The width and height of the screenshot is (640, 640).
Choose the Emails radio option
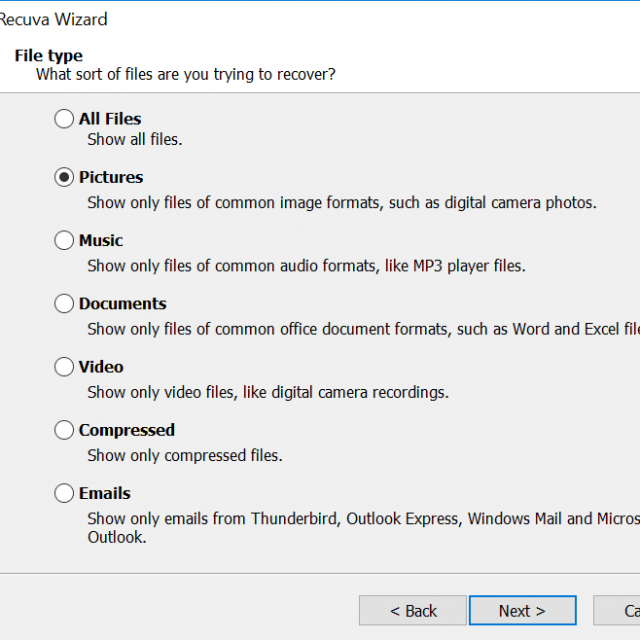(x=64, y=493)
